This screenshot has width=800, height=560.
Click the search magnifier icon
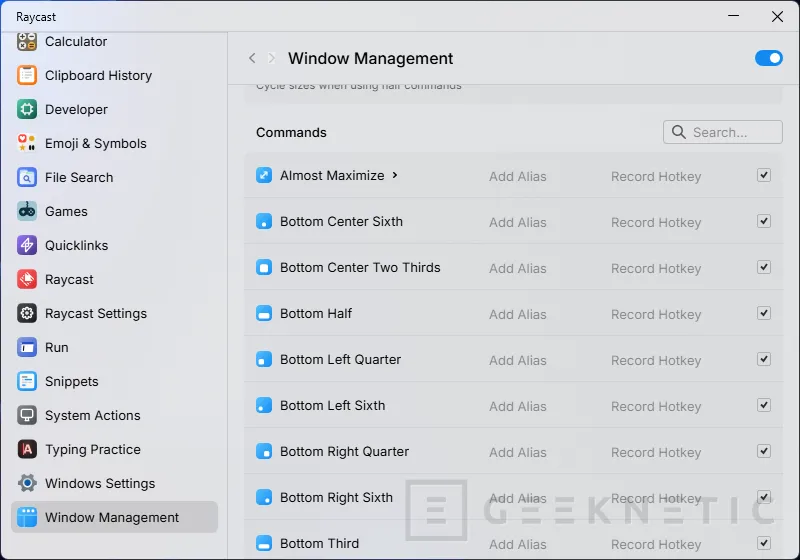click(x=679, y=132)
